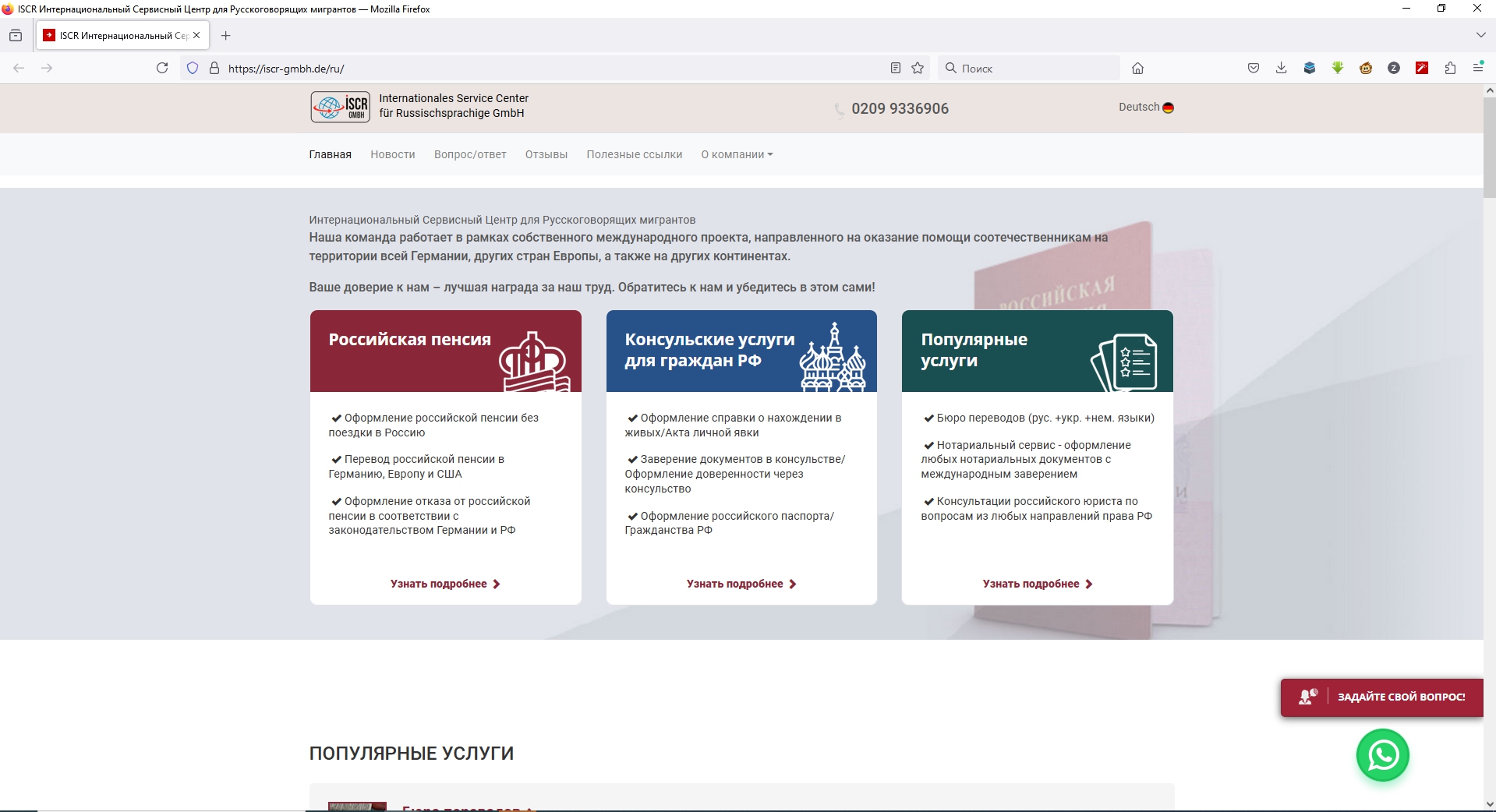Screen dimensions: 1496x812
Task: Click Узнать подробнее under Консульские услуги
Action: 741,584
